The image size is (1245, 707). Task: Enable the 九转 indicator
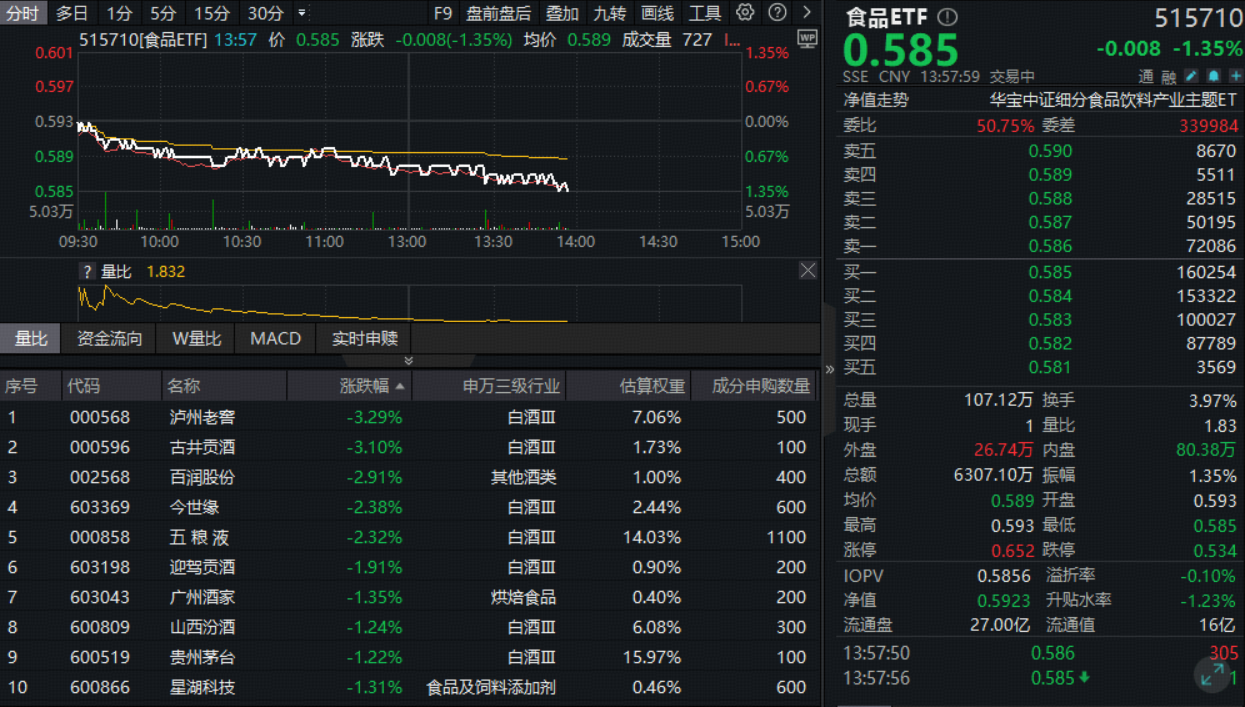tap(608, 13)
